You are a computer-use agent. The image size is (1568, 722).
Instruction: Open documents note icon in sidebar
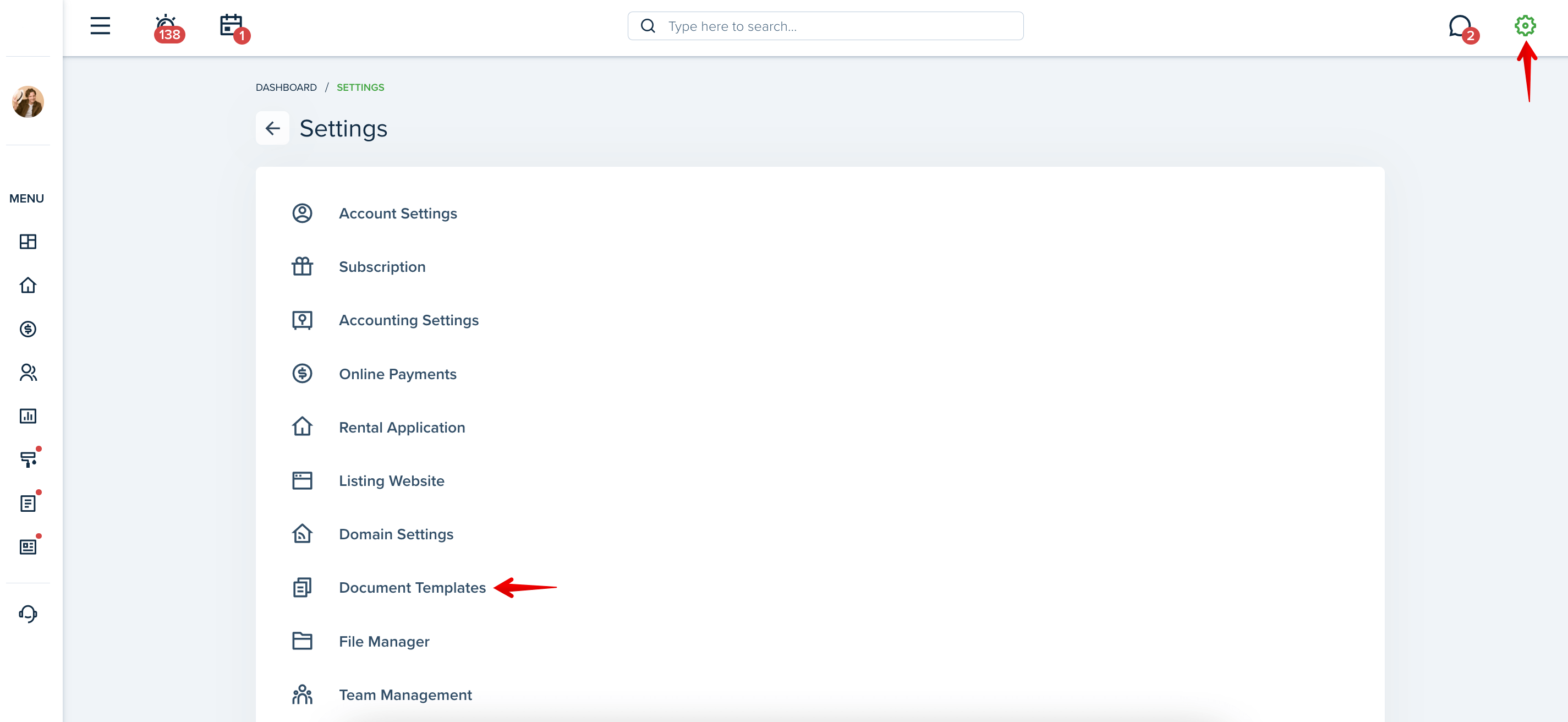pos(29,502)
